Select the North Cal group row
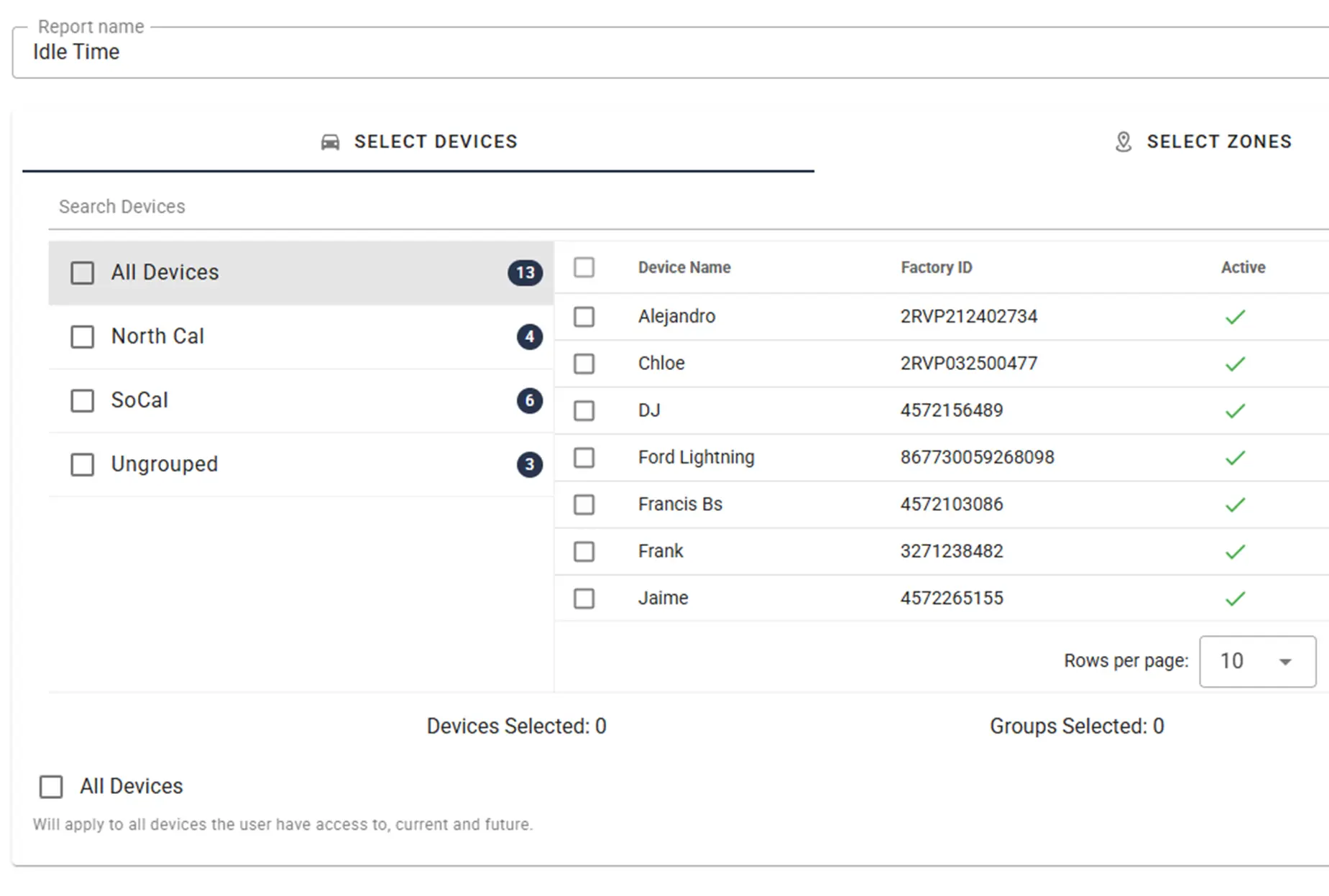The image size is (1329, 896). (301, 337)
